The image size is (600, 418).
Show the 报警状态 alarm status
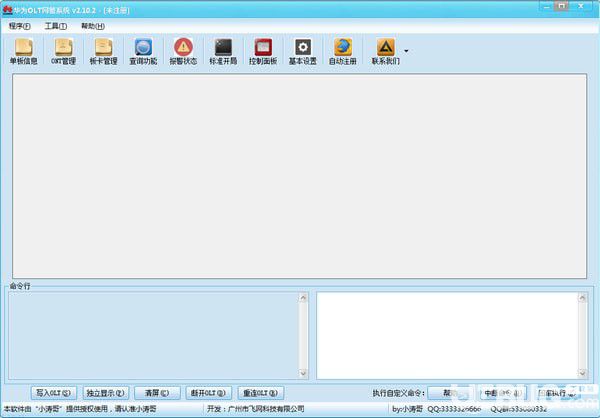183,51
